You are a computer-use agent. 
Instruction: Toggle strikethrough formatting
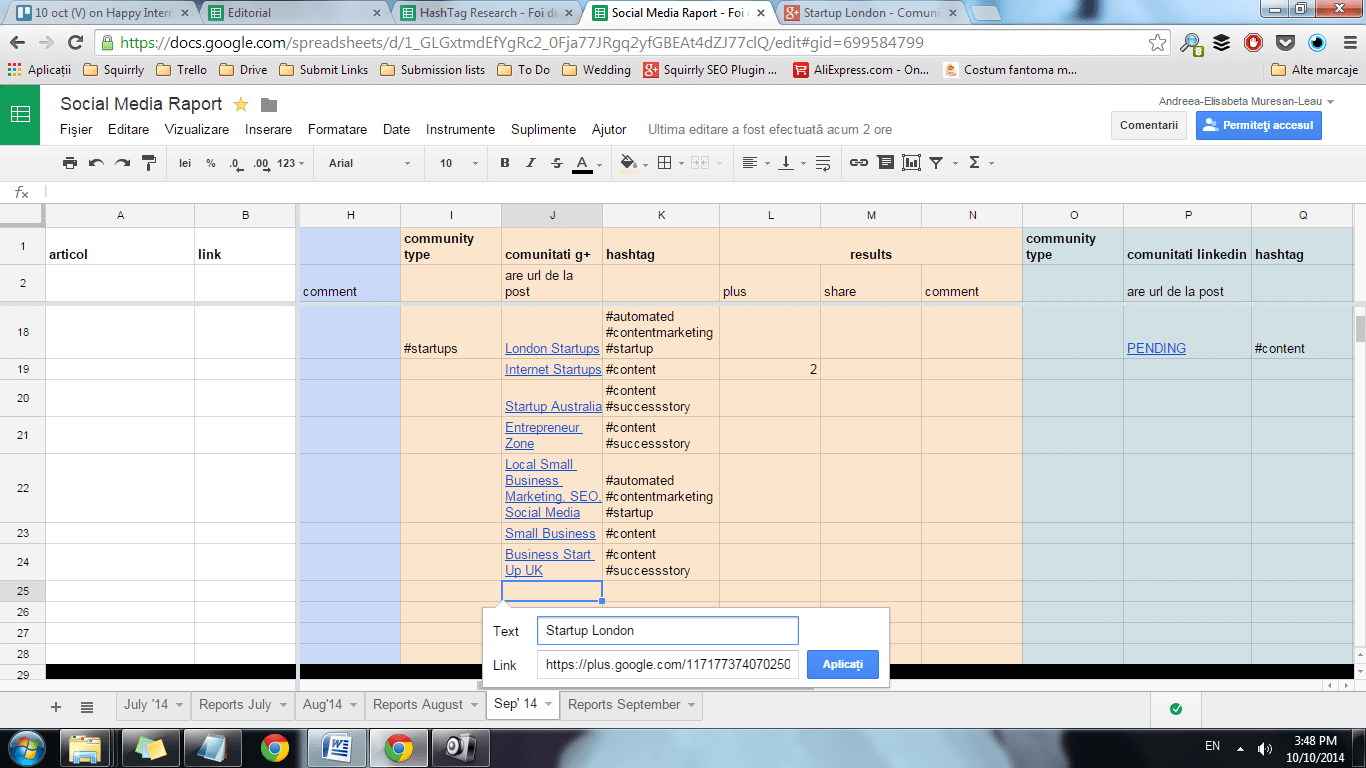pyautogui.click(x=557, y=163)
